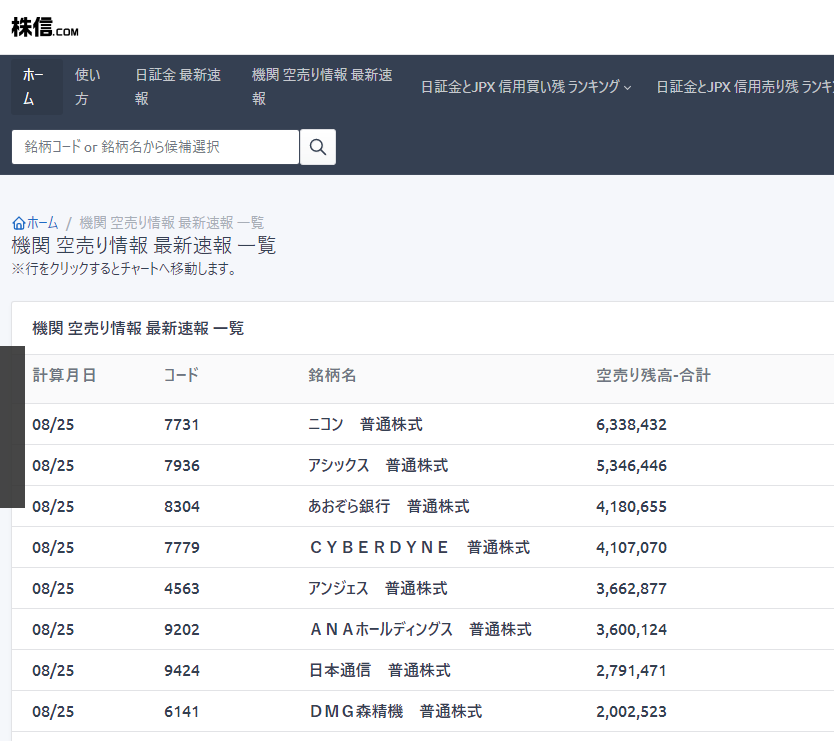Click the home icon in breadcrumb
834x741 pixels.
[18, 223]
